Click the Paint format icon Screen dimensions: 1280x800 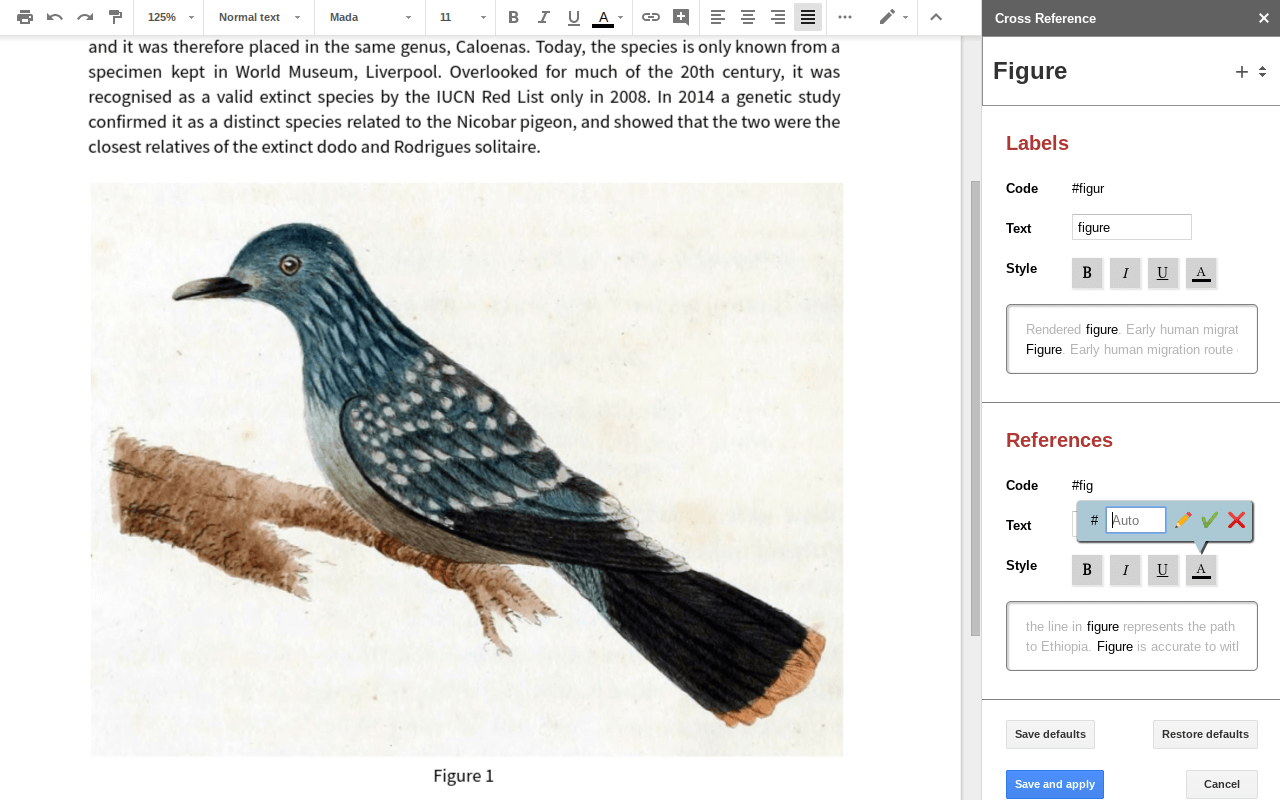point(114,17)
